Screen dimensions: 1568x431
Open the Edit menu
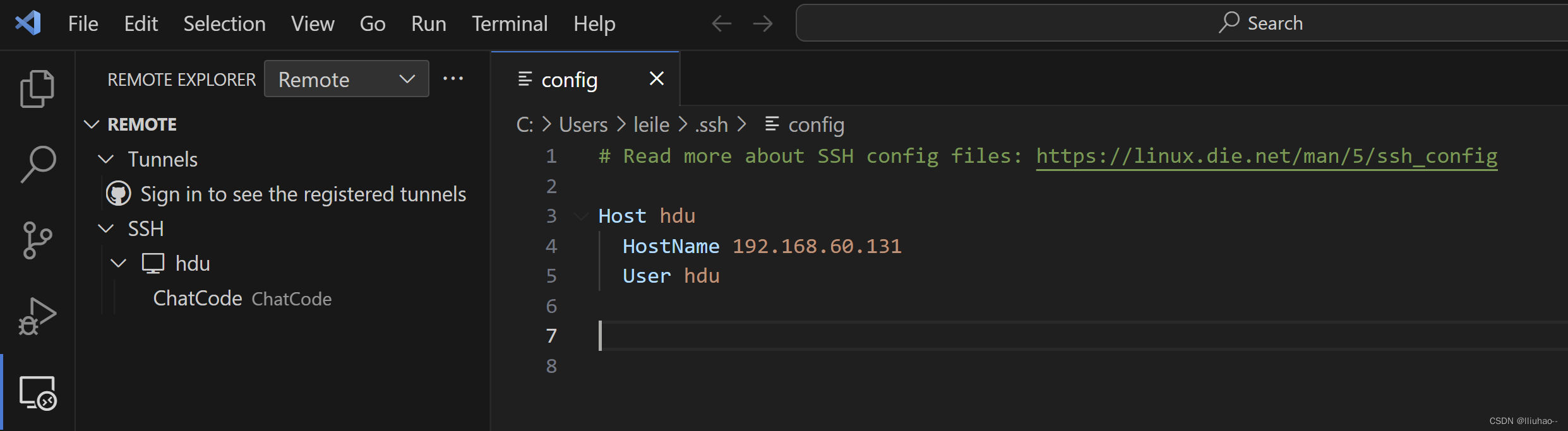(141, 24)
